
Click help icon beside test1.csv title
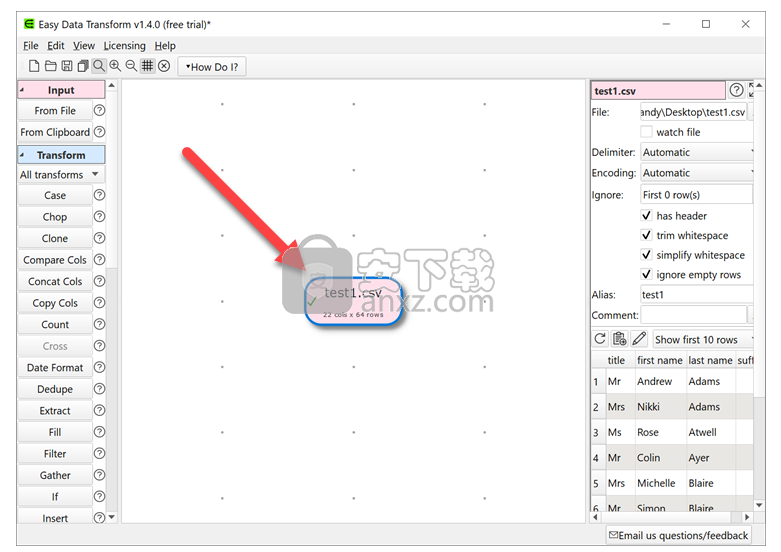pos(736,90)
